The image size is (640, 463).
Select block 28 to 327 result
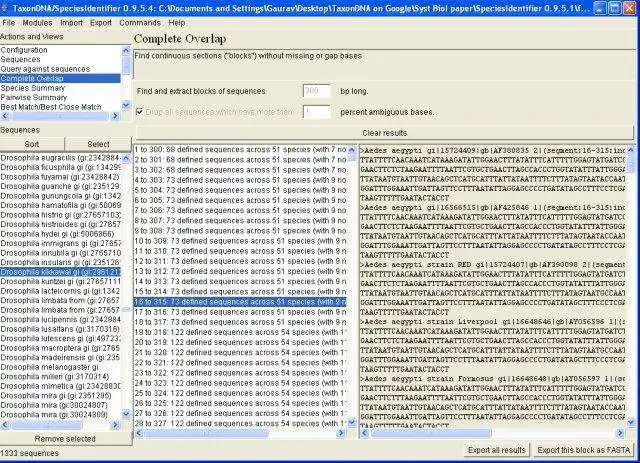coord(240,423)
